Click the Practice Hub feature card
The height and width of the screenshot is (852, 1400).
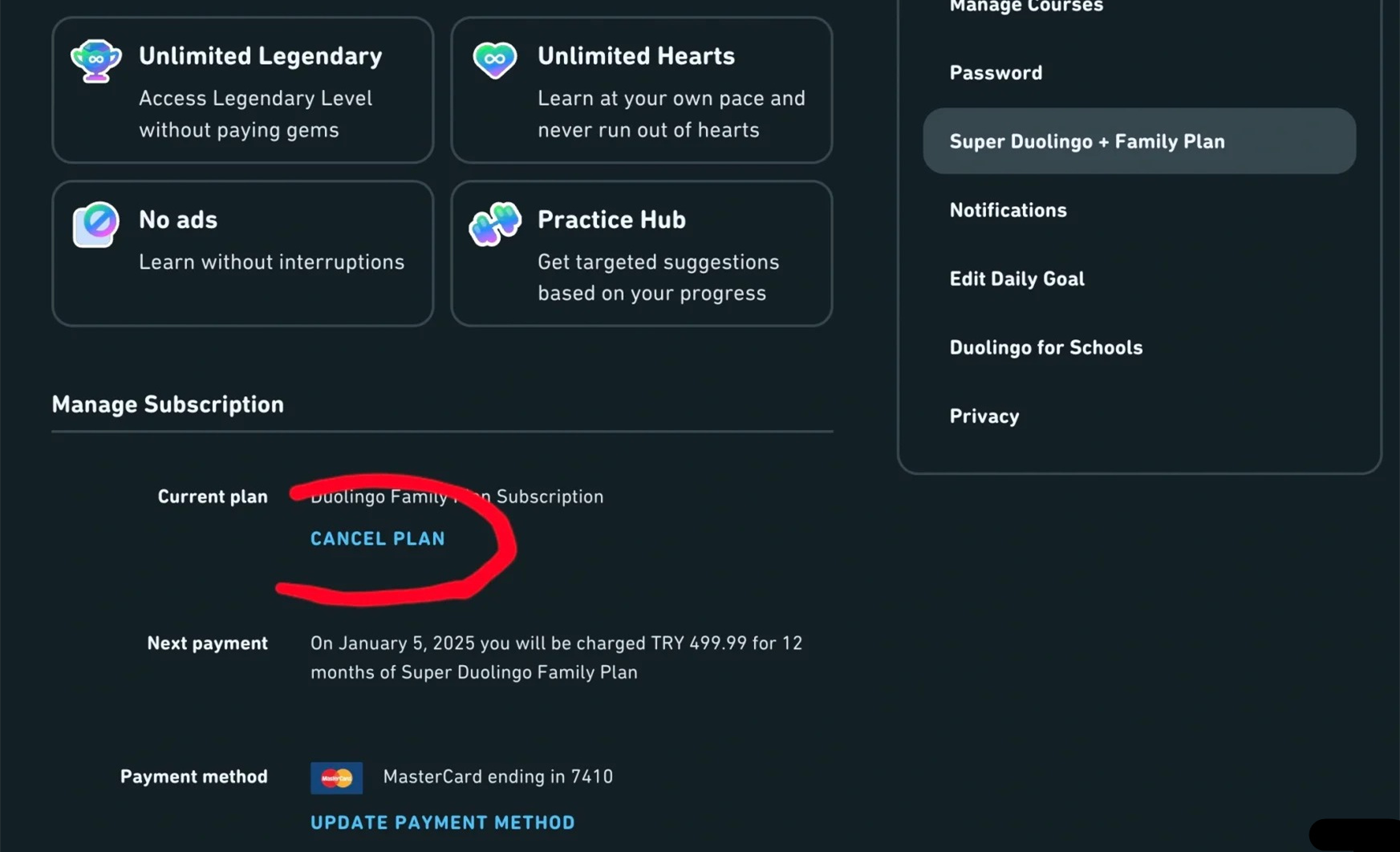coord(642,253)
